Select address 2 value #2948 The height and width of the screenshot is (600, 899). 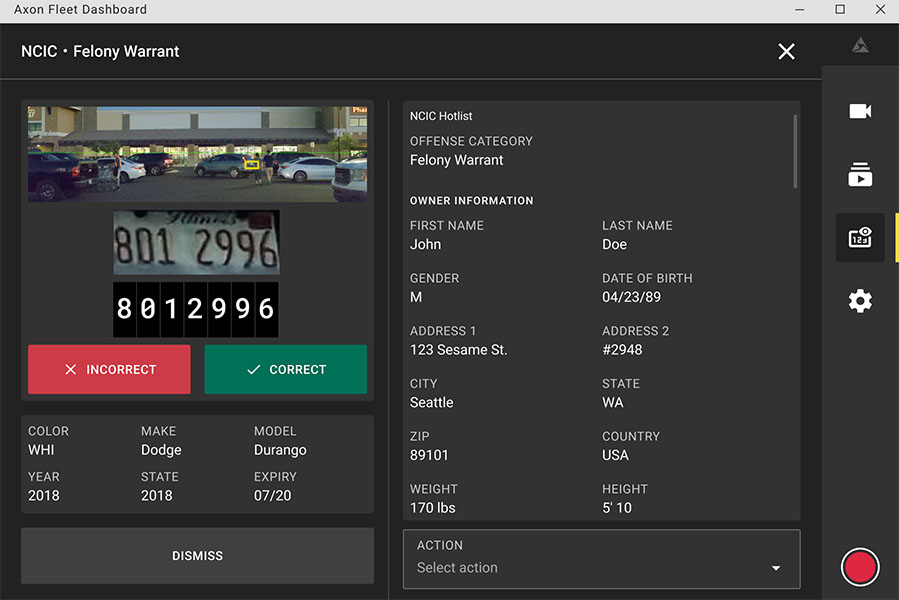622,350
